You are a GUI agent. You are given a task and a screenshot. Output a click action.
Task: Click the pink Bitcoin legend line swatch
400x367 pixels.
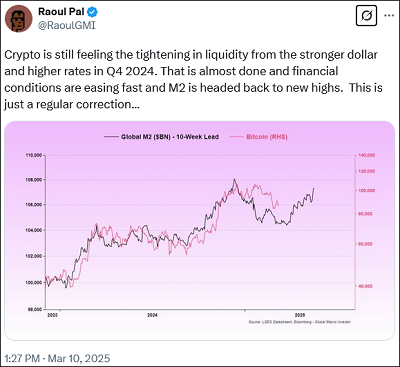click(237, 137)
